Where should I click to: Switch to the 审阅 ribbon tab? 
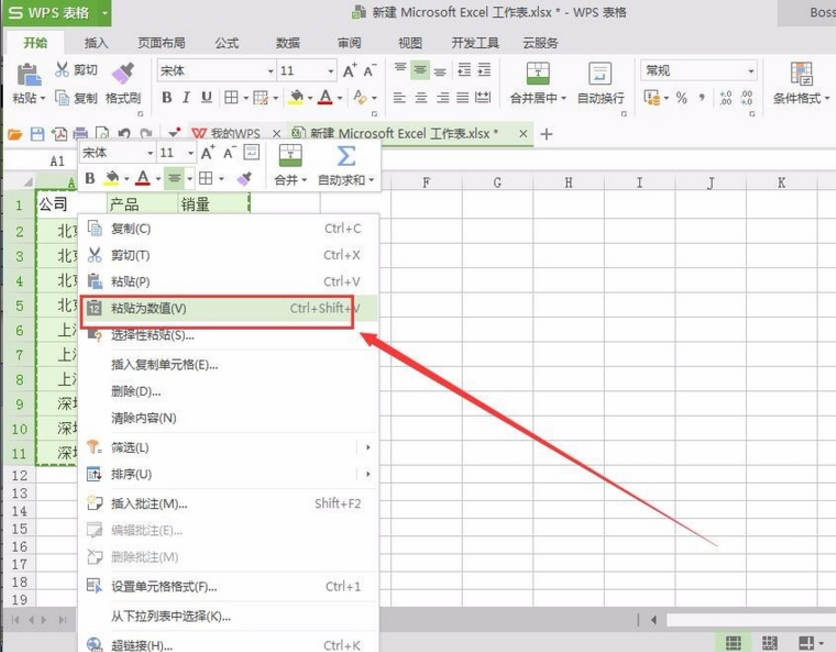349,43
